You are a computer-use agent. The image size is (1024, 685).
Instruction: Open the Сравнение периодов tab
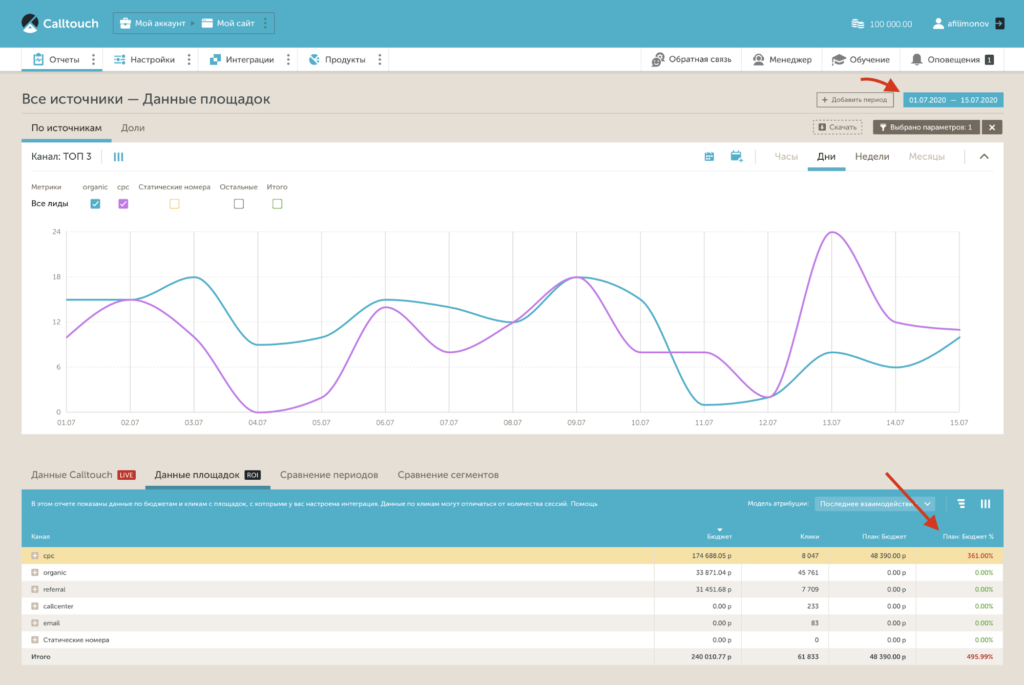coord(329,475)
